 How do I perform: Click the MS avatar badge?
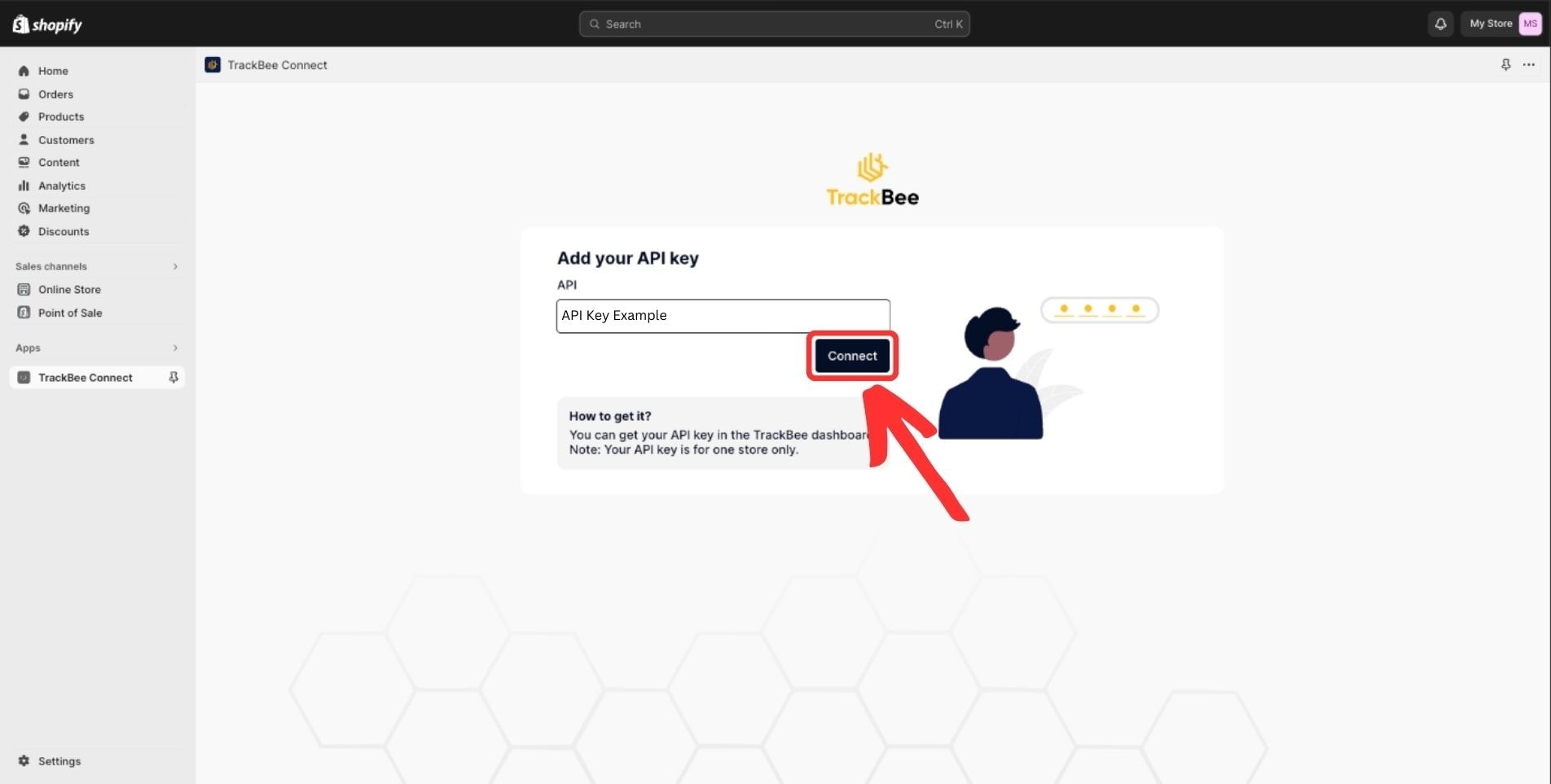coord(1530,24)
